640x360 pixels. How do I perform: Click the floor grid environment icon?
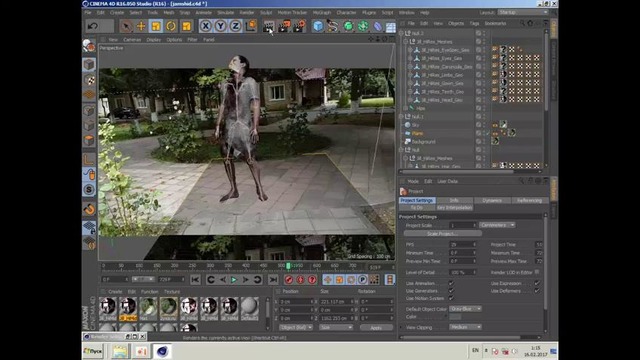(x=391, y=27)
